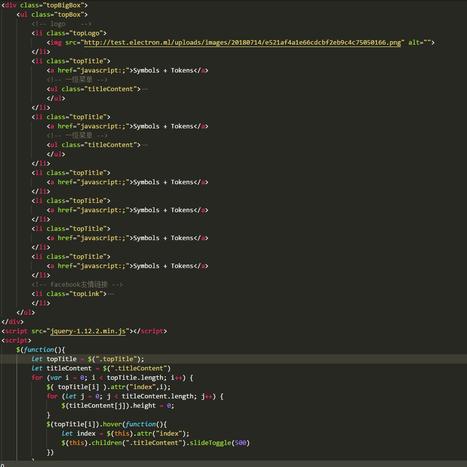The width and height of the screenshot is (467, 467).
Task: Click the let titleContent = $(".titleContent") line
Action: (x=101, y=368)
